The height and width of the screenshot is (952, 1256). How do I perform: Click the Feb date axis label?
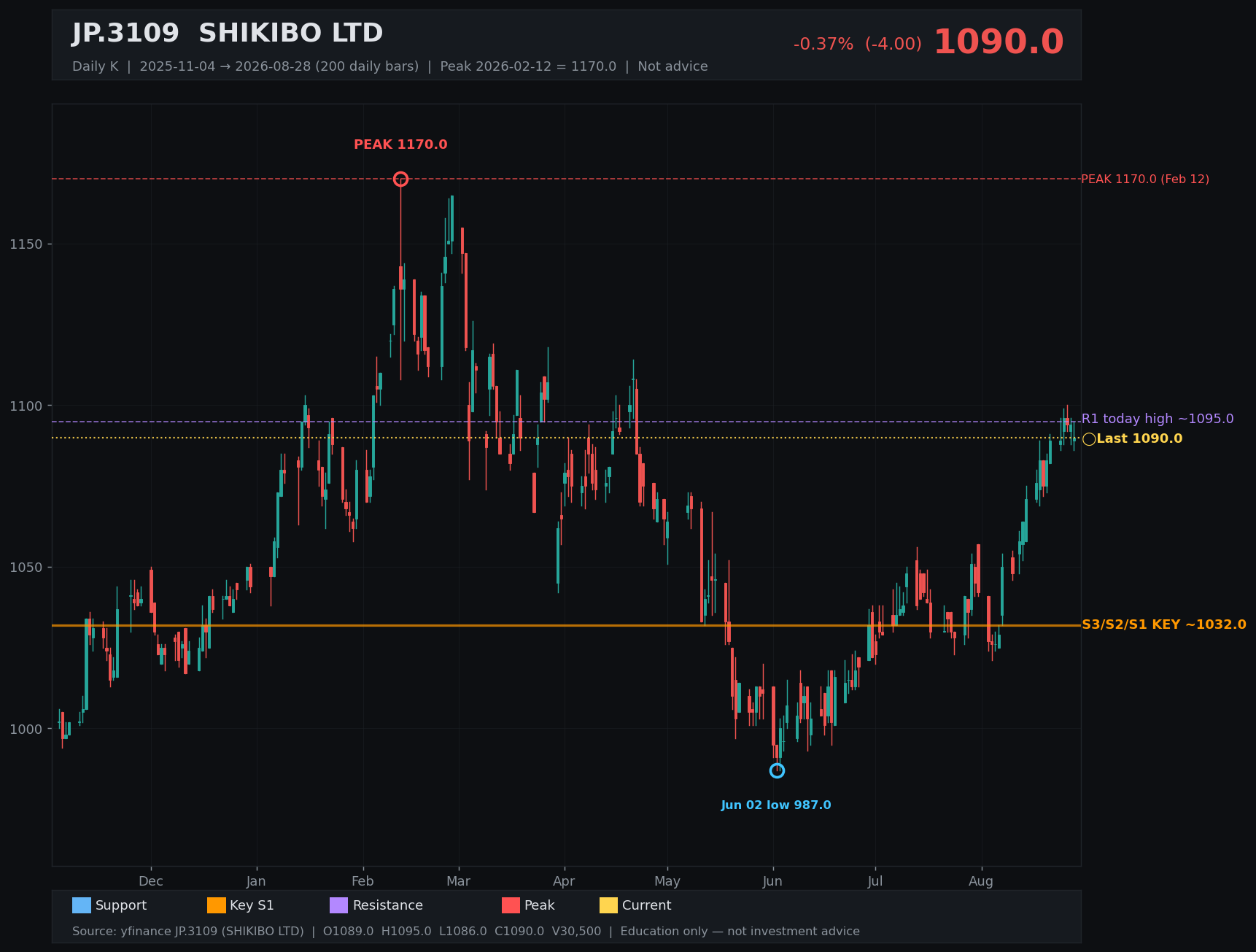point(363,881)
